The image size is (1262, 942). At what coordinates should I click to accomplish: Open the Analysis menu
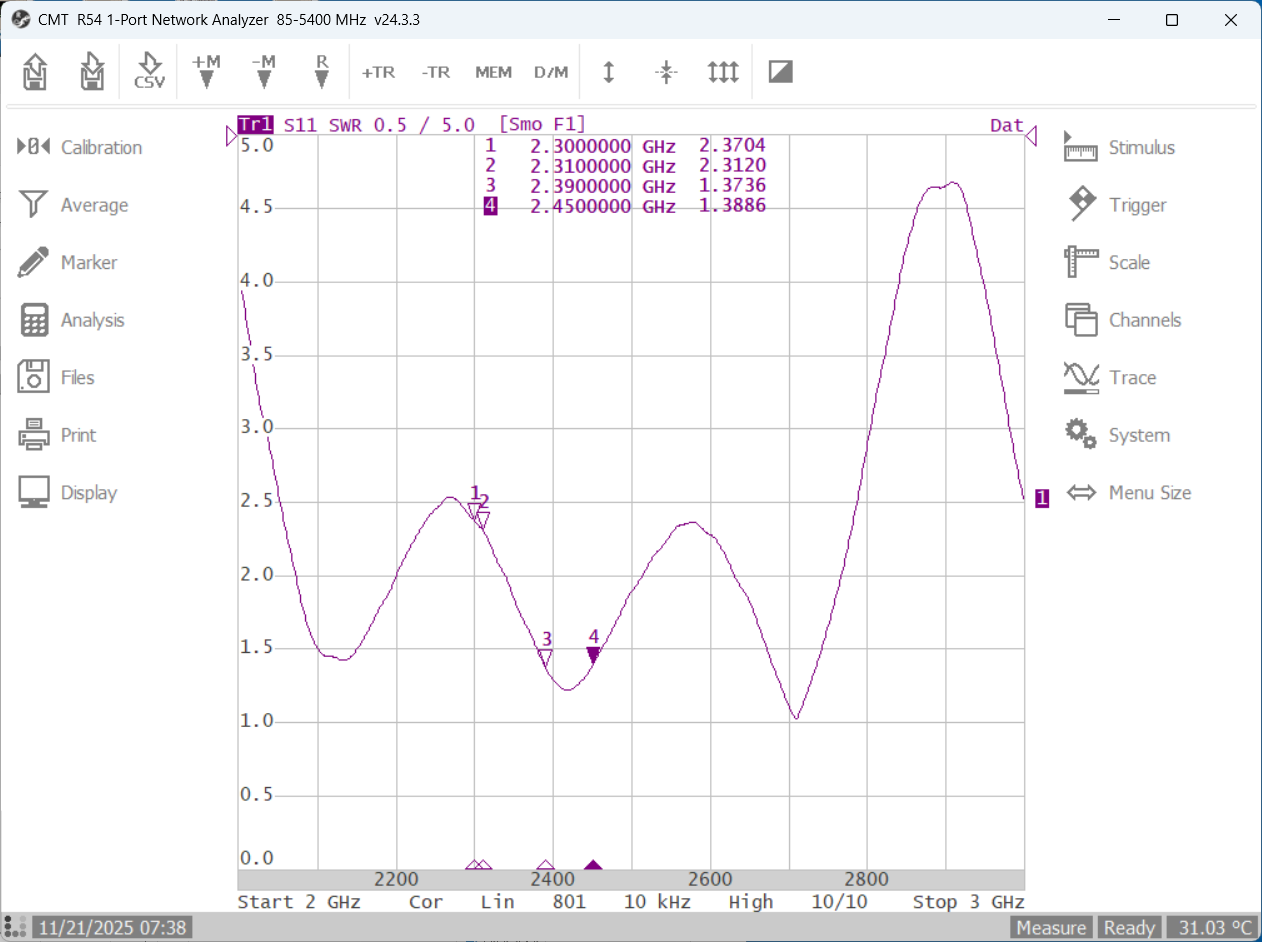click(72, 320)
